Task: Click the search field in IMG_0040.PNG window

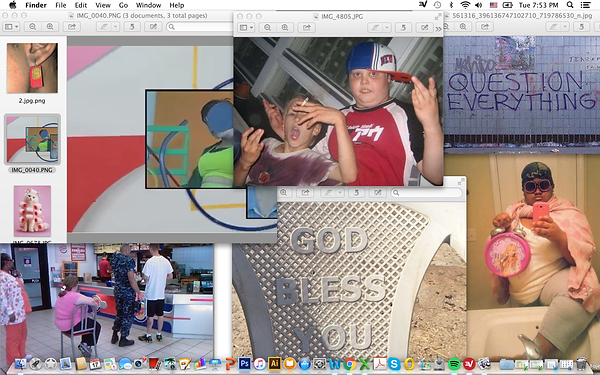Action: [199, 27]
